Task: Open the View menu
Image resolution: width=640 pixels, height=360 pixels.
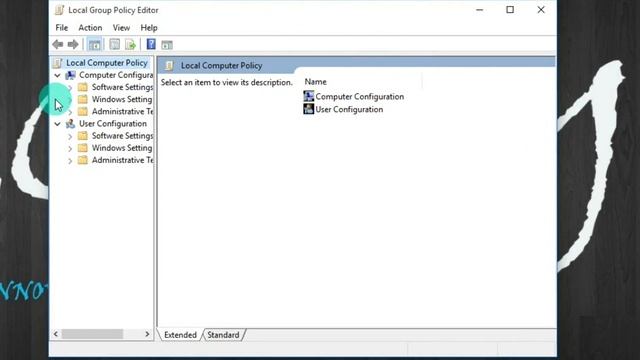Action: [121, 28]
